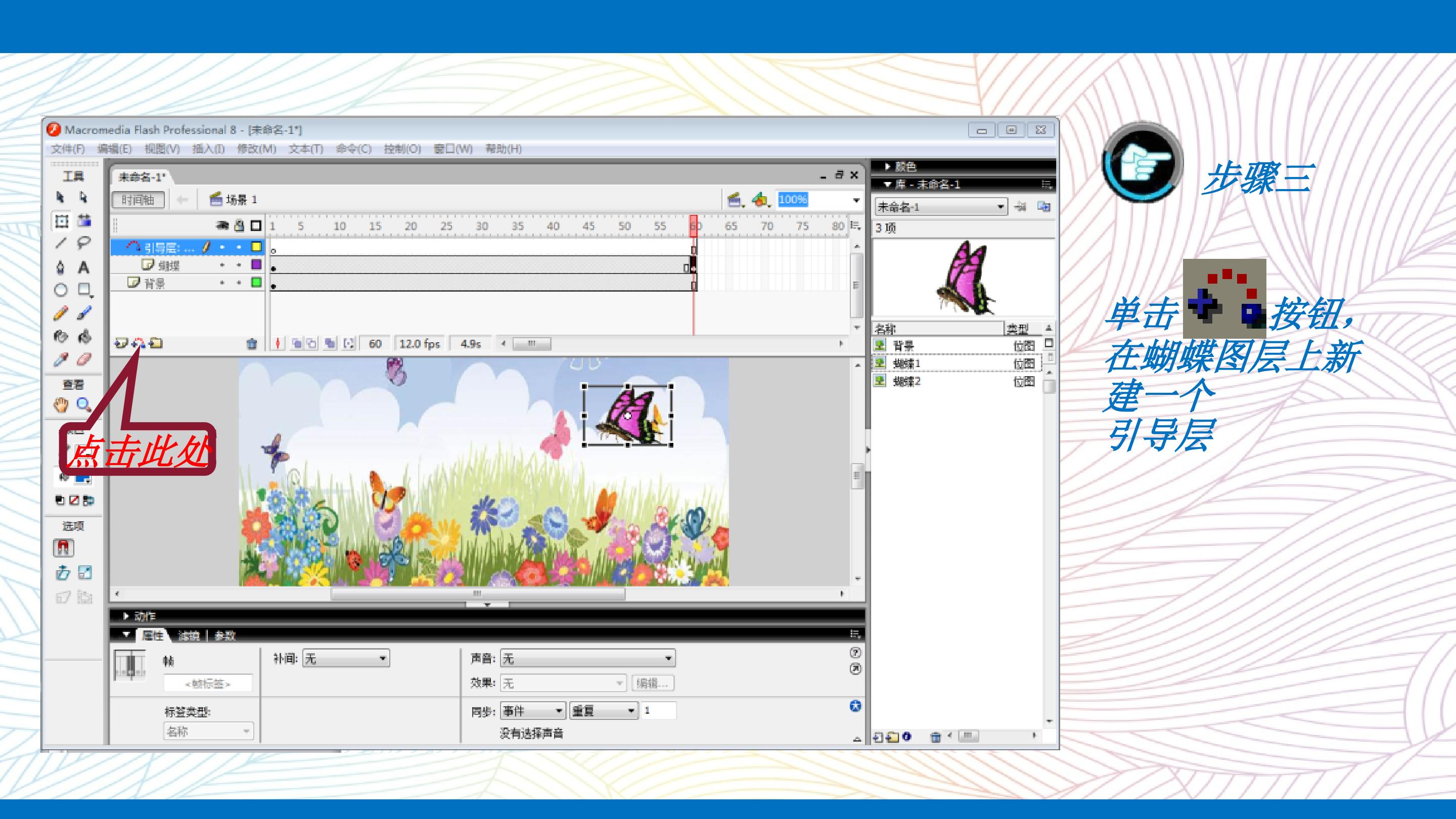Switch to the 滤镜 tab
This screenshot has height=819, width=1456.
point(189,636)
